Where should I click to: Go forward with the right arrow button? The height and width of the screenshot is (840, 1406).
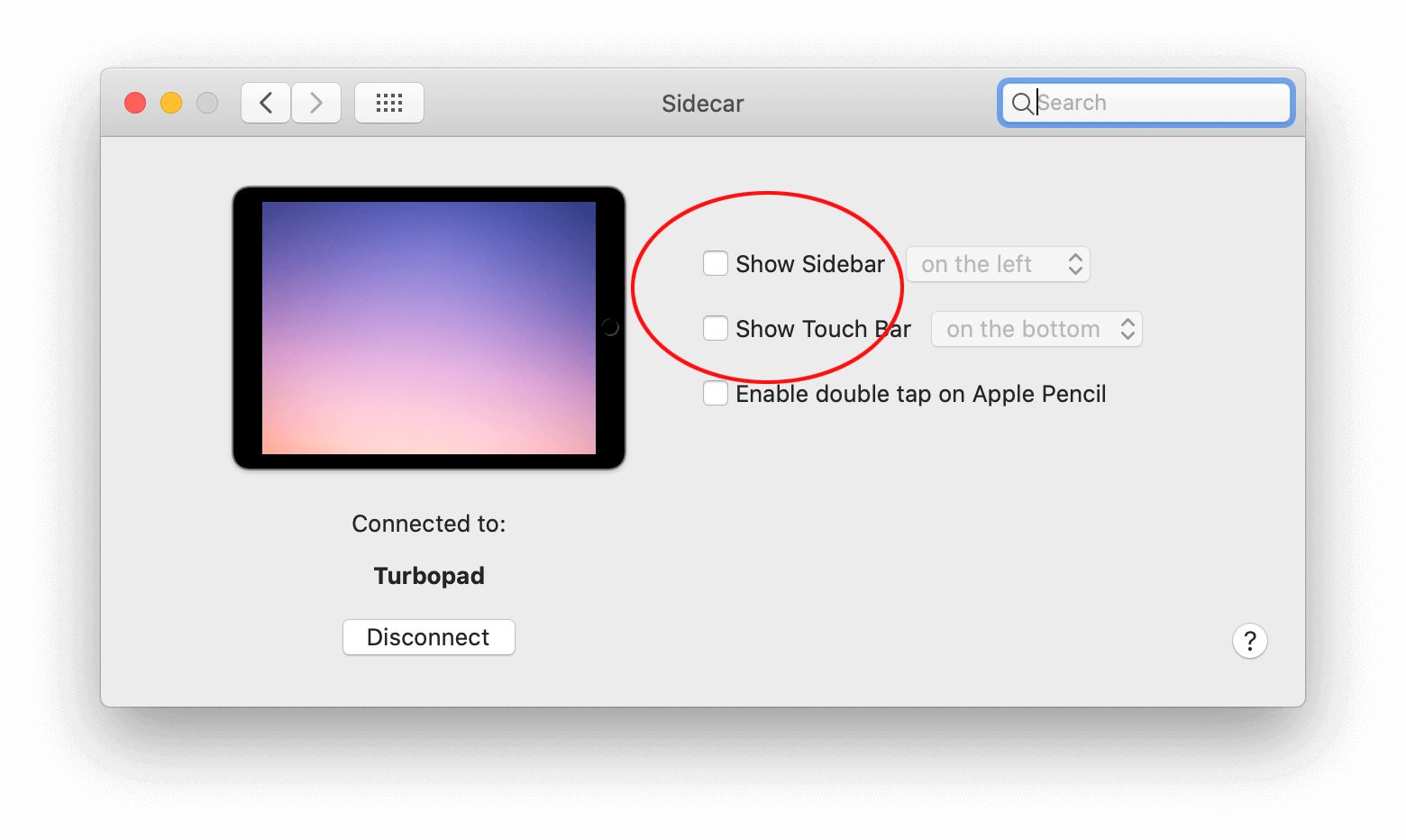[316, 103]
